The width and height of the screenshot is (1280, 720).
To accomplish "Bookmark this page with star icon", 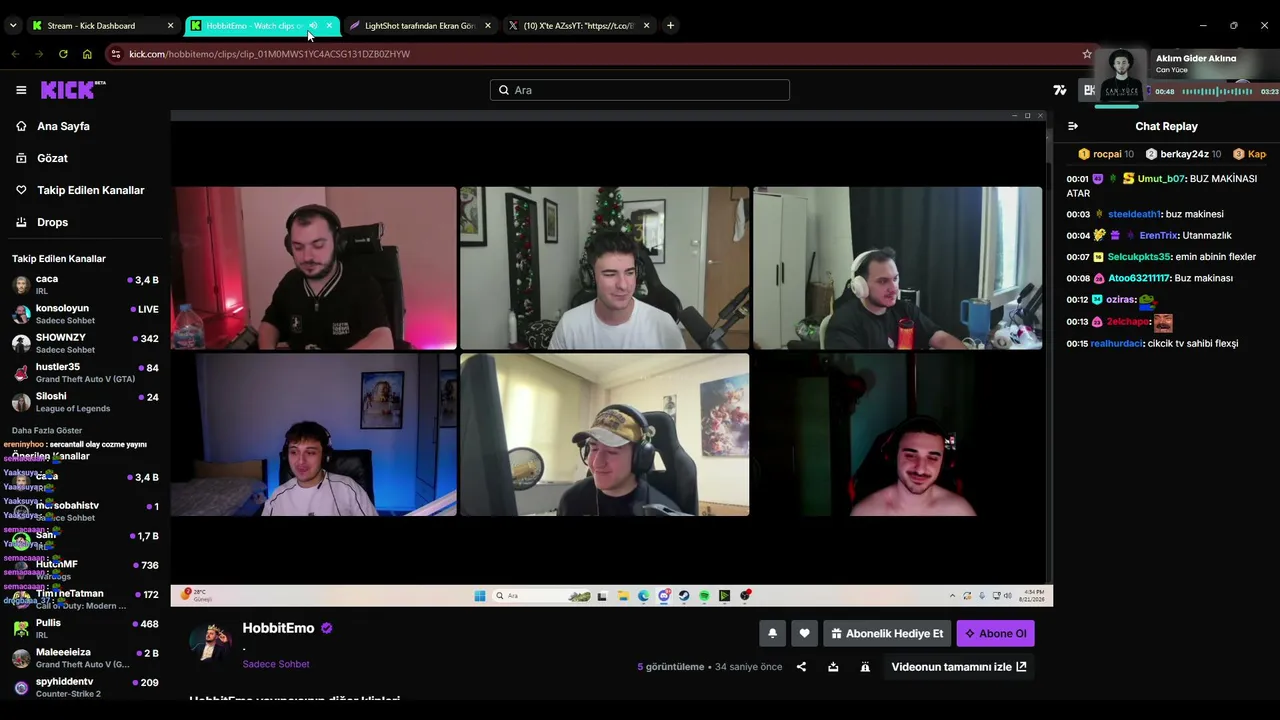I will click(x=1087, y=54).
